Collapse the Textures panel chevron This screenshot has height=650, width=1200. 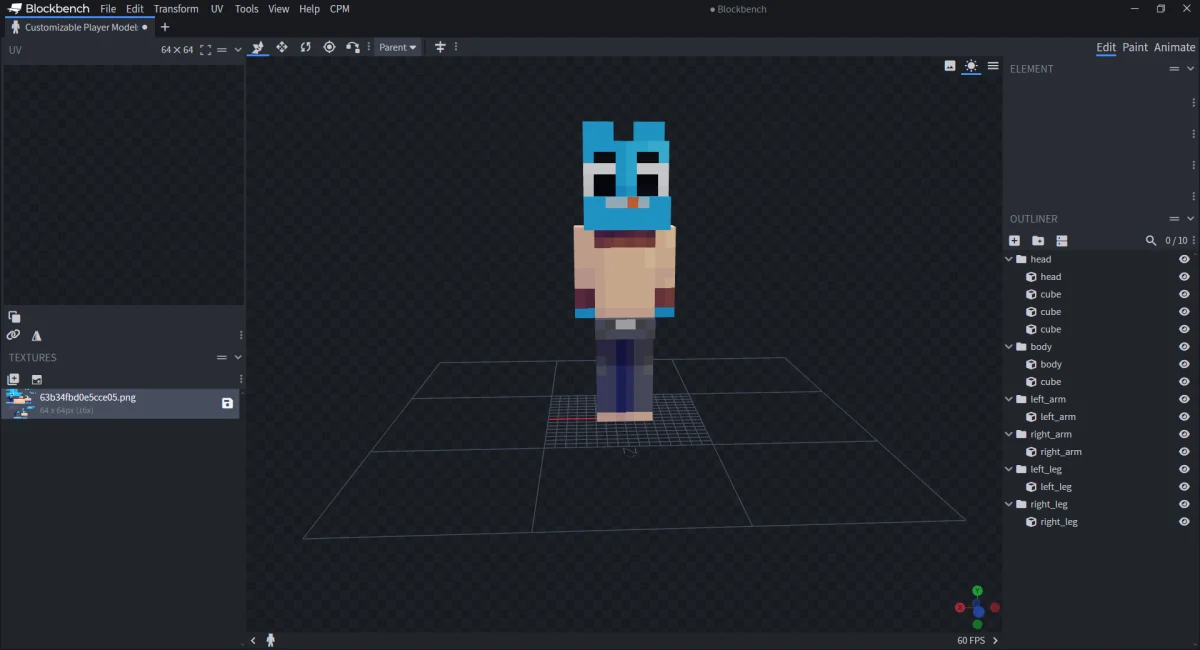click(238, 358)
